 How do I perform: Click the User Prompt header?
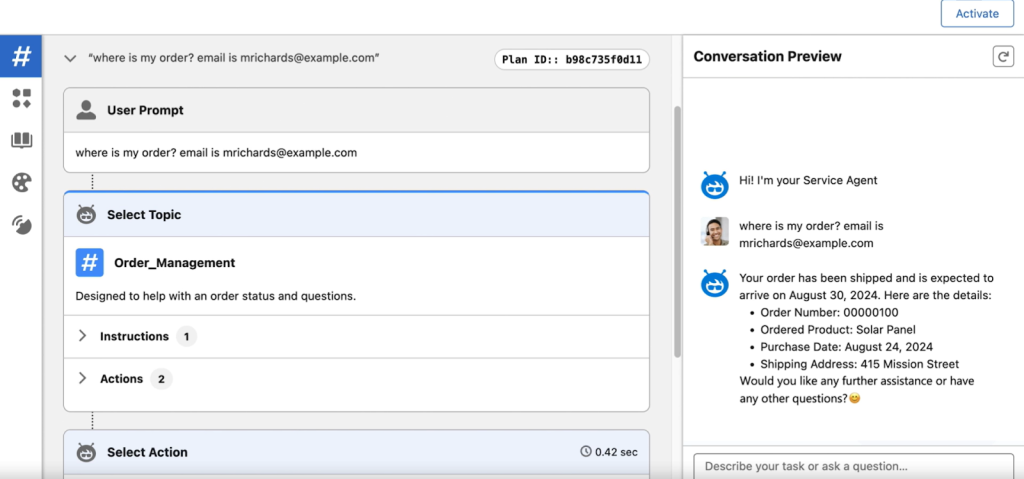click(357, 110)
